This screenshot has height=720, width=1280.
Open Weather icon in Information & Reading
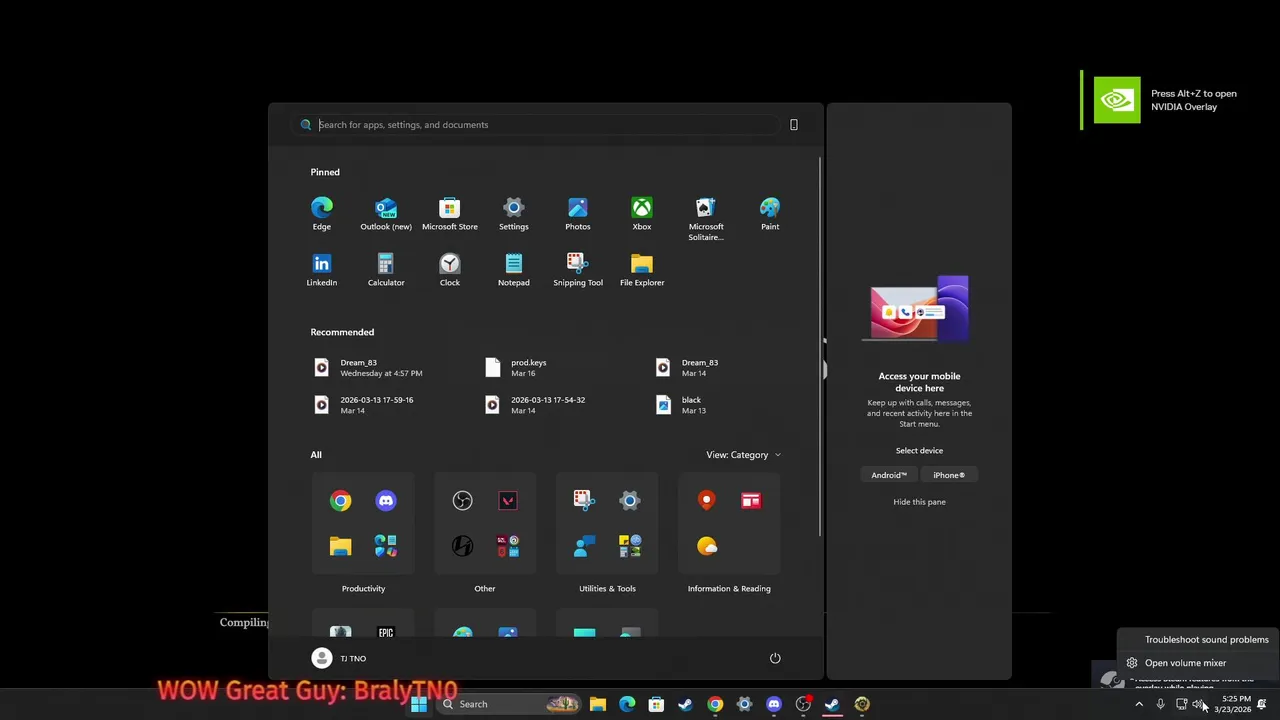pyautogui.click(x=707, y=546)
